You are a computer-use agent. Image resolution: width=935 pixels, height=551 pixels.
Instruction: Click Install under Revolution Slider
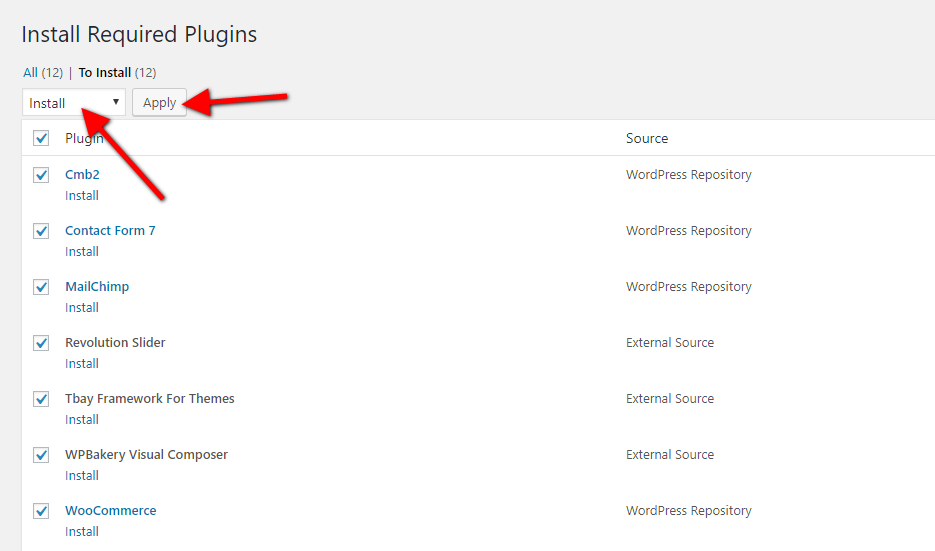pos(82,364)
